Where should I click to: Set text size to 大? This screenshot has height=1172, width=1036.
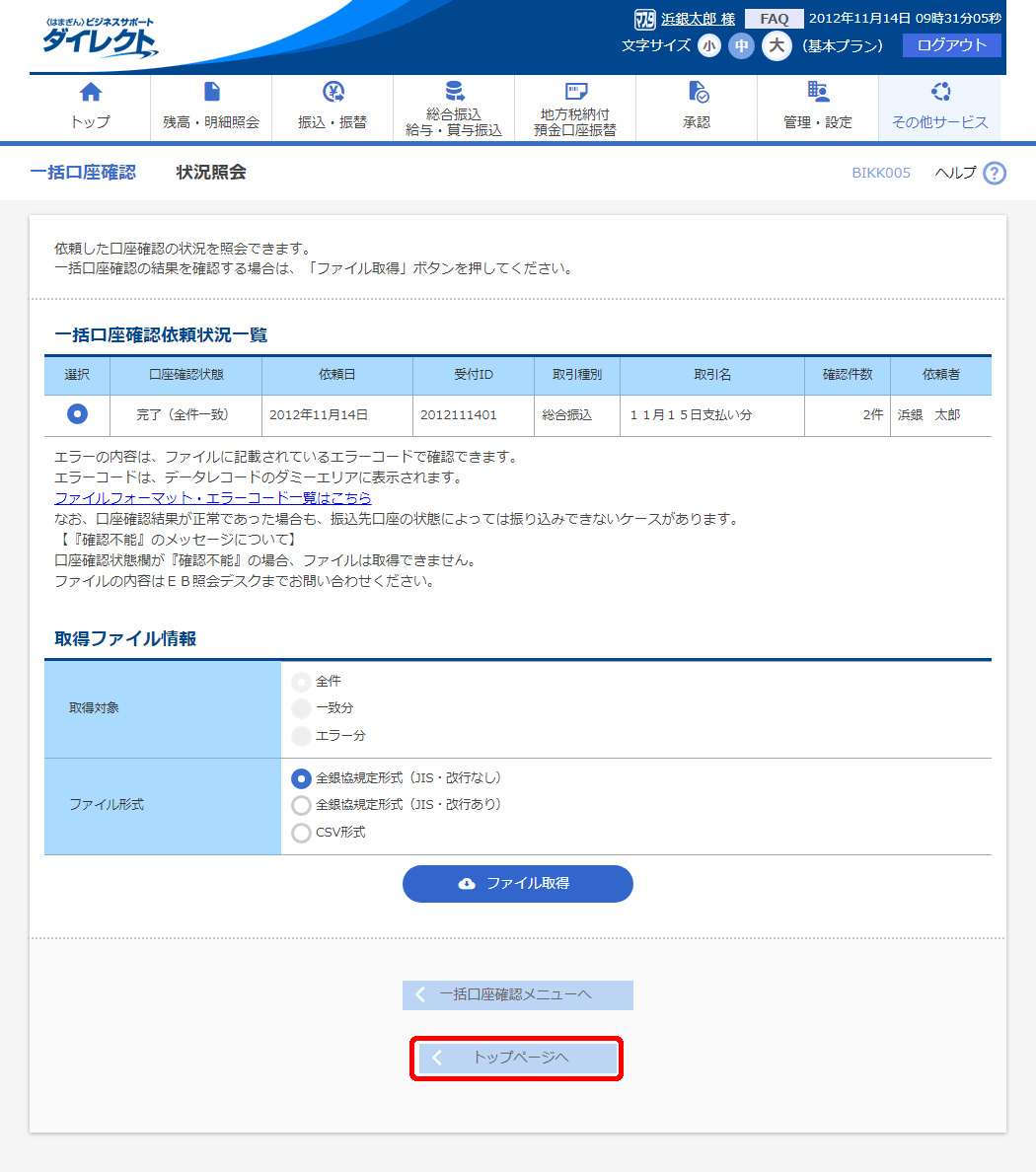tap(777, 45)
